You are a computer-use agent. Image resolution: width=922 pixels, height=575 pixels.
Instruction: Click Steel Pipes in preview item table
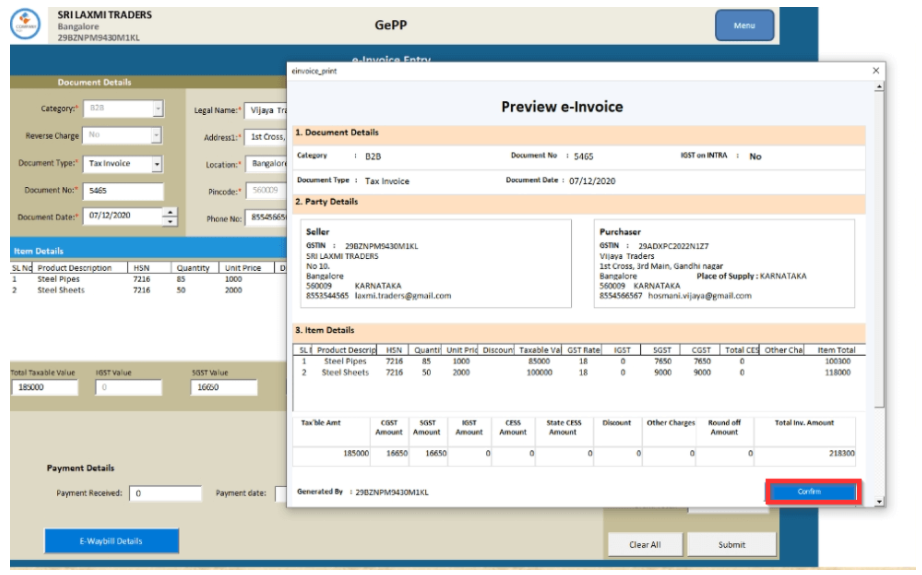[345, 362]
